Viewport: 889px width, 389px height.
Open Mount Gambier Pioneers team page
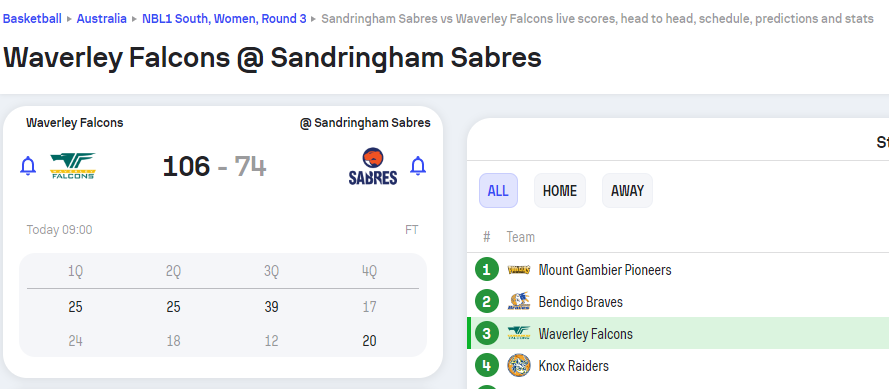point(605,270)
